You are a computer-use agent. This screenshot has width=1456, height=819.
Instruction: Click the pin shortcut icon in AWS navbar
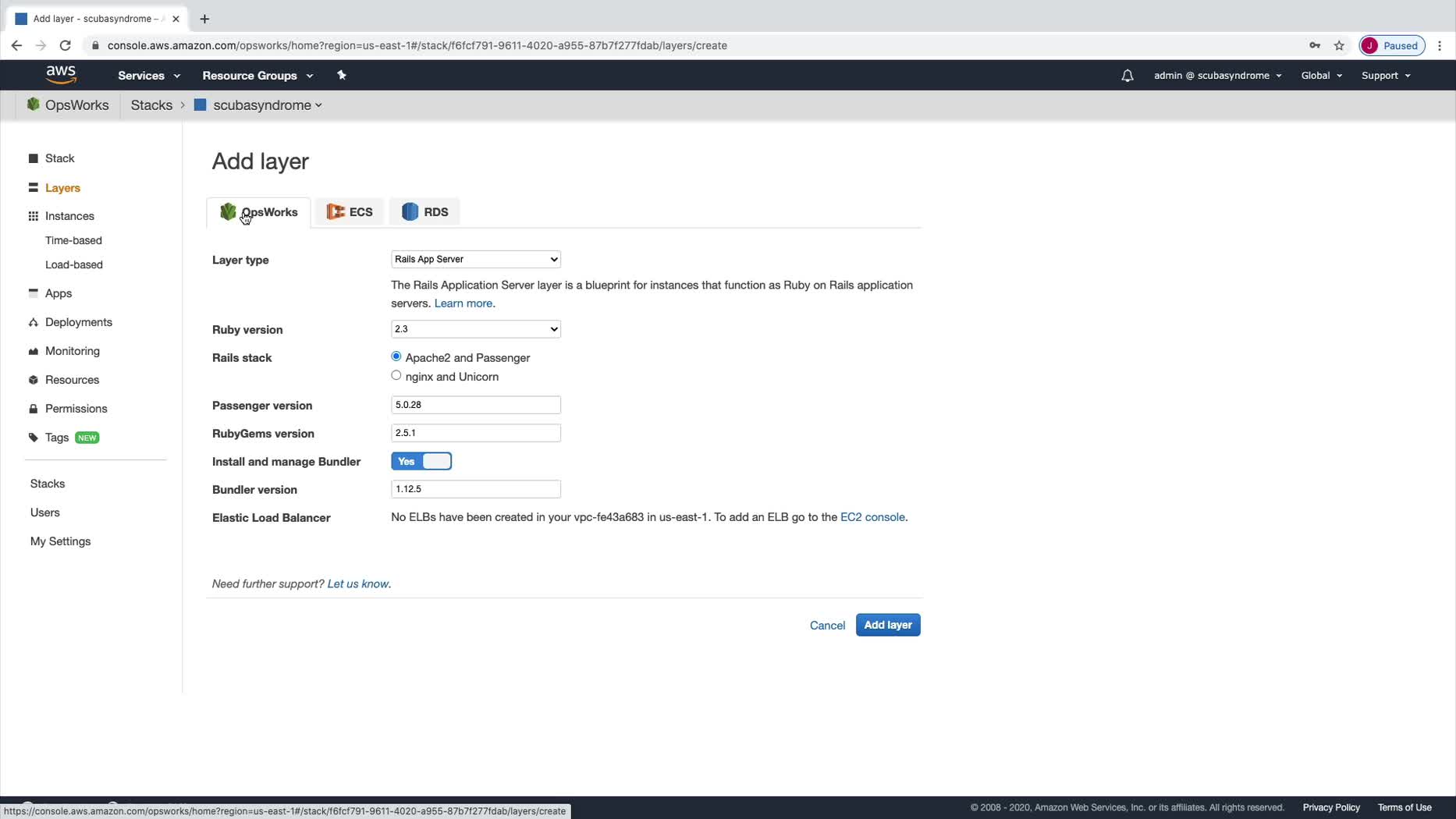click(x=342, y=75)
